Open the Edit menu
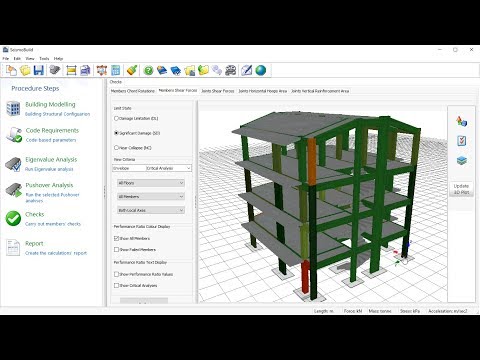The width and height of the screenshot is (480, 360). (x=17, y=59)
